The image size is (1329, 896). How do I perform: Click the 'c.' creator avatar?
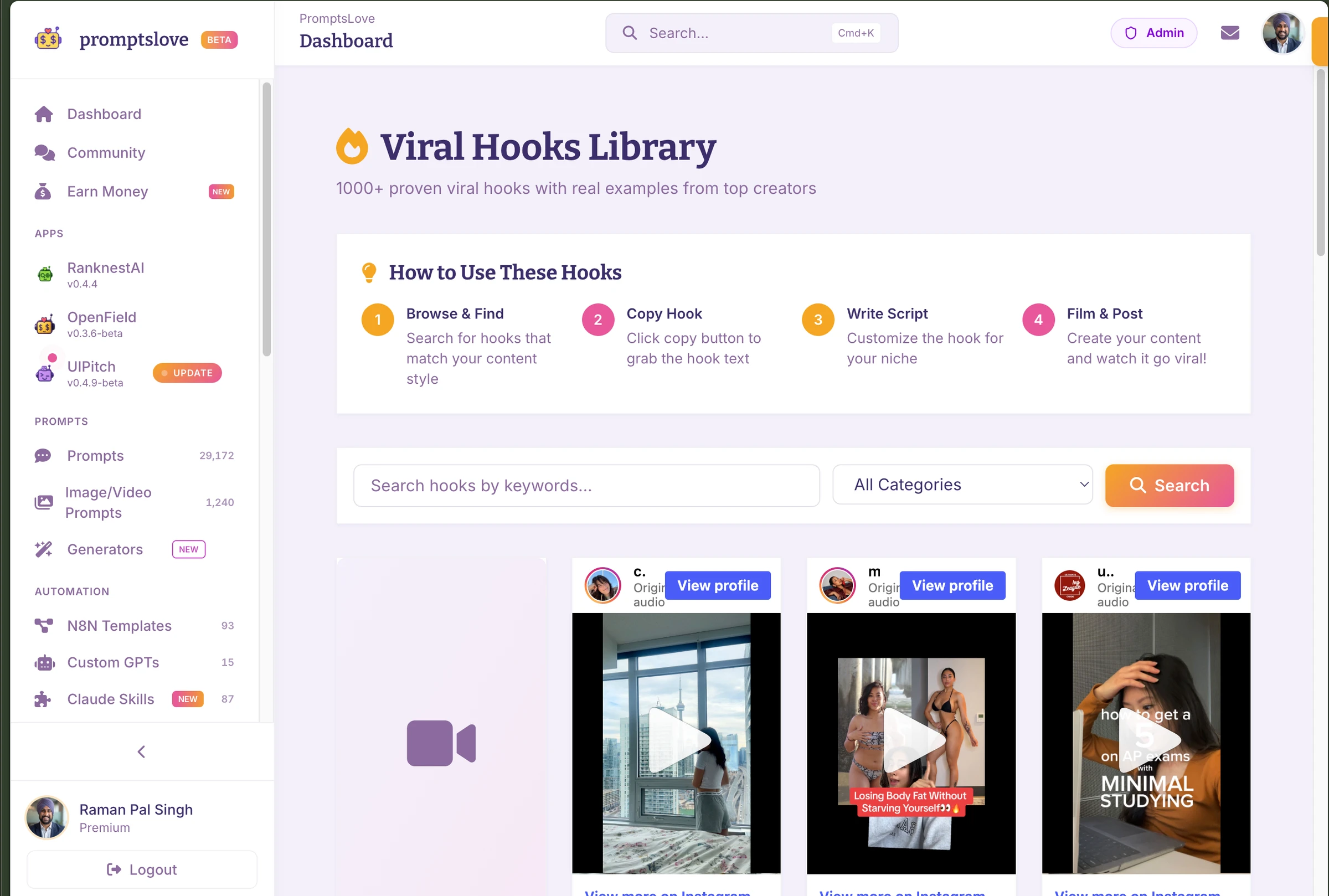pos(603,586)
